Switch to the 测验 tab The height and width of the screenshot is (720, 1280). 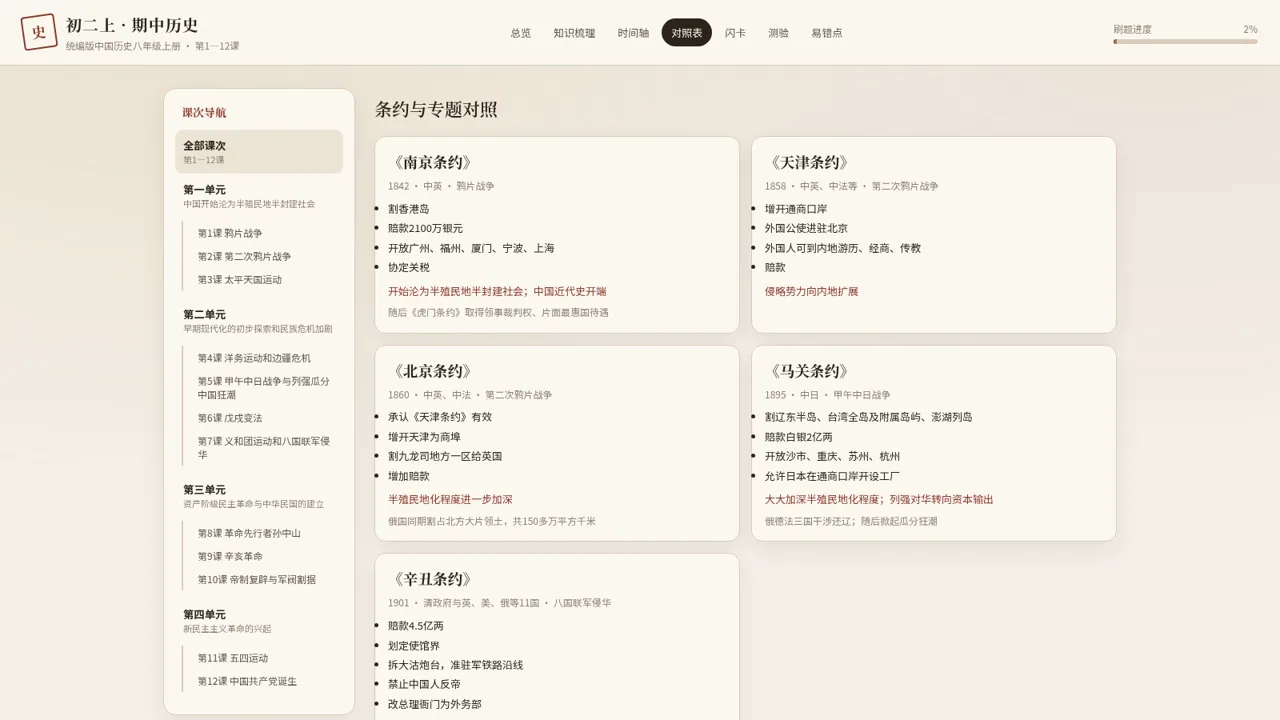(x=778, y=33)
